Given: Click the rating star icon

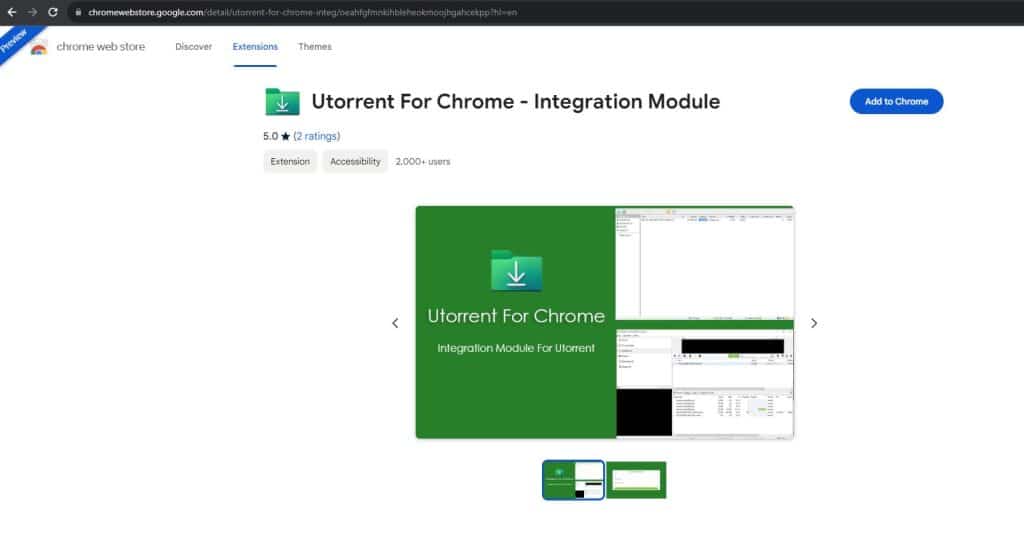Looking at the screenshot, I should click(x=285, y=136).
